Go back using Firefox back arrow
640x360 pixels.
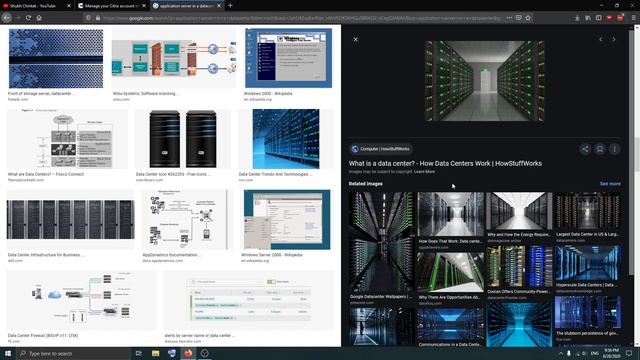click(7, 18)
